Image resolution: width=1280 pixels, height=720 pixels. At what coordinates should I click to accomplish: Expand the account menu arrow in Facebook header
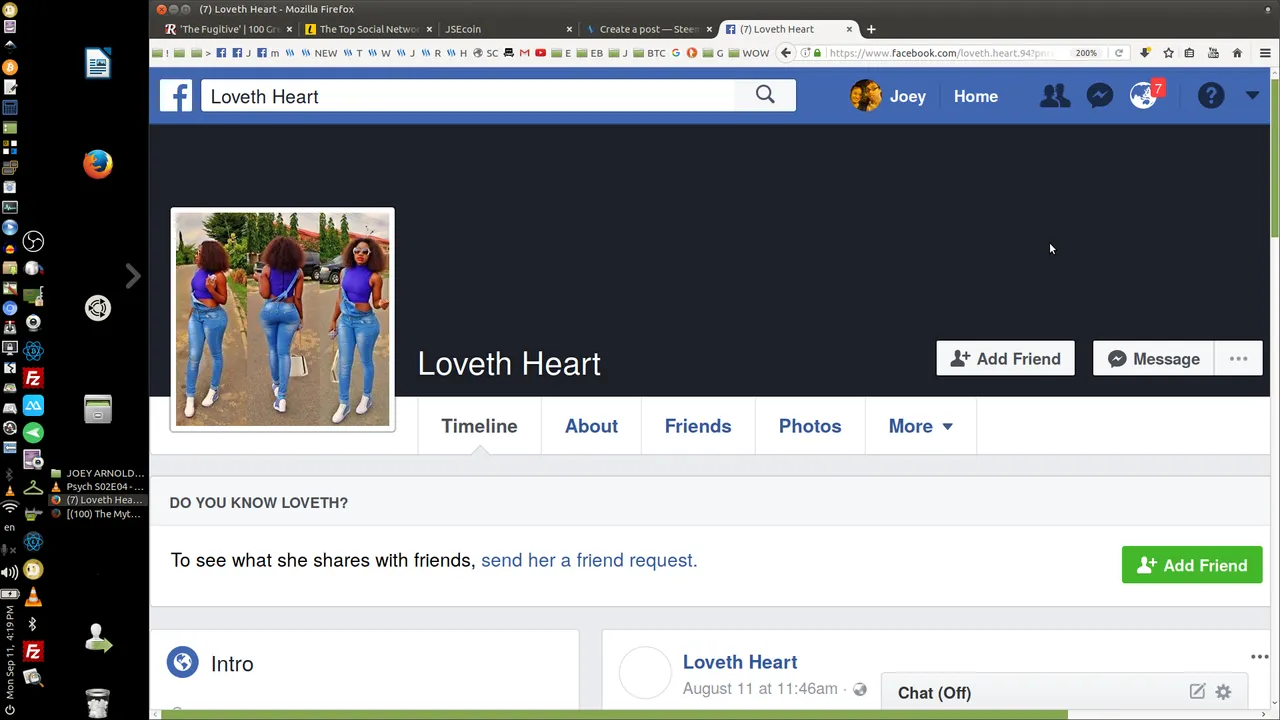[x=1252, y=96]
